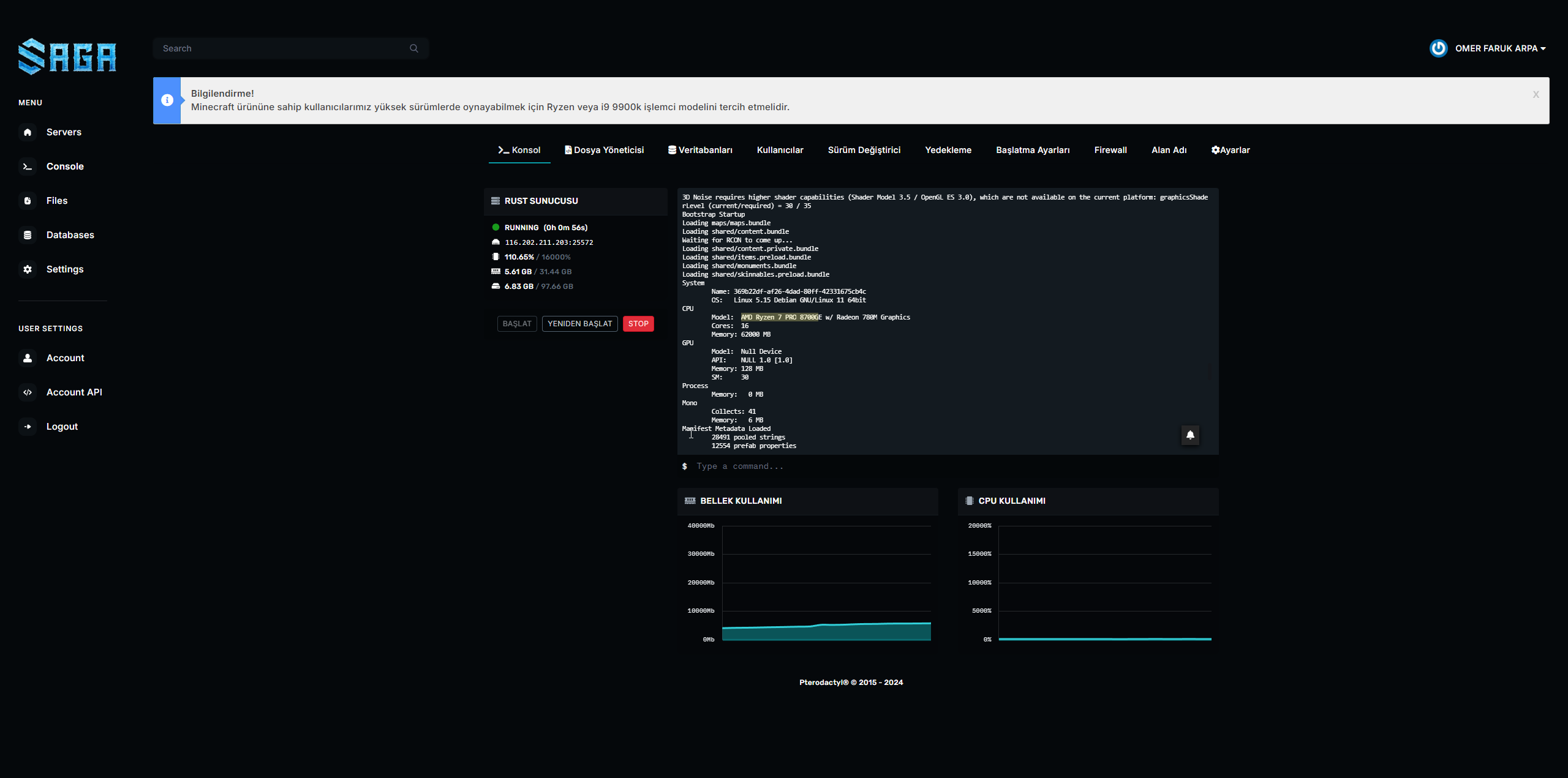Click the network icon beside IP address
The width and height of the screenshot is (1568, 778).
pyautogui.click(x=496, y=242)
